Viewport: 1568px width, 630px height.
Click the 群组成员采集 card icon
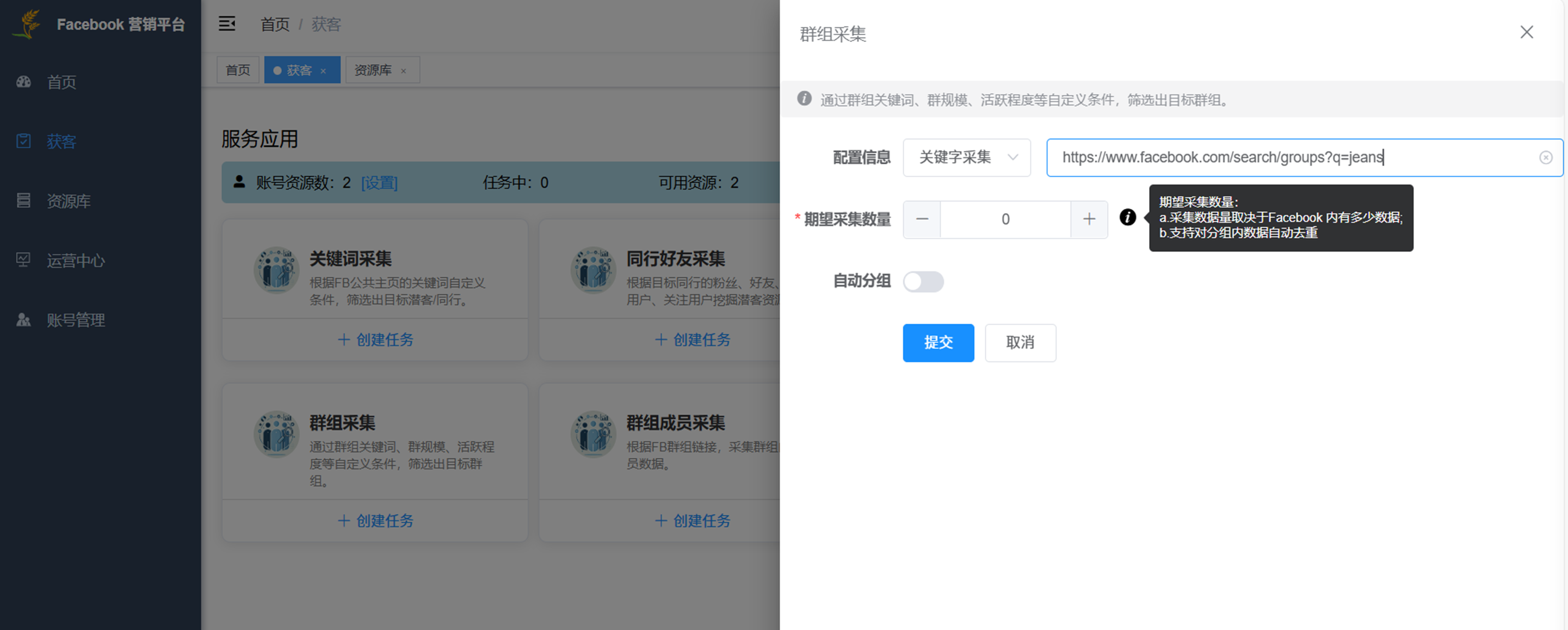594,434
